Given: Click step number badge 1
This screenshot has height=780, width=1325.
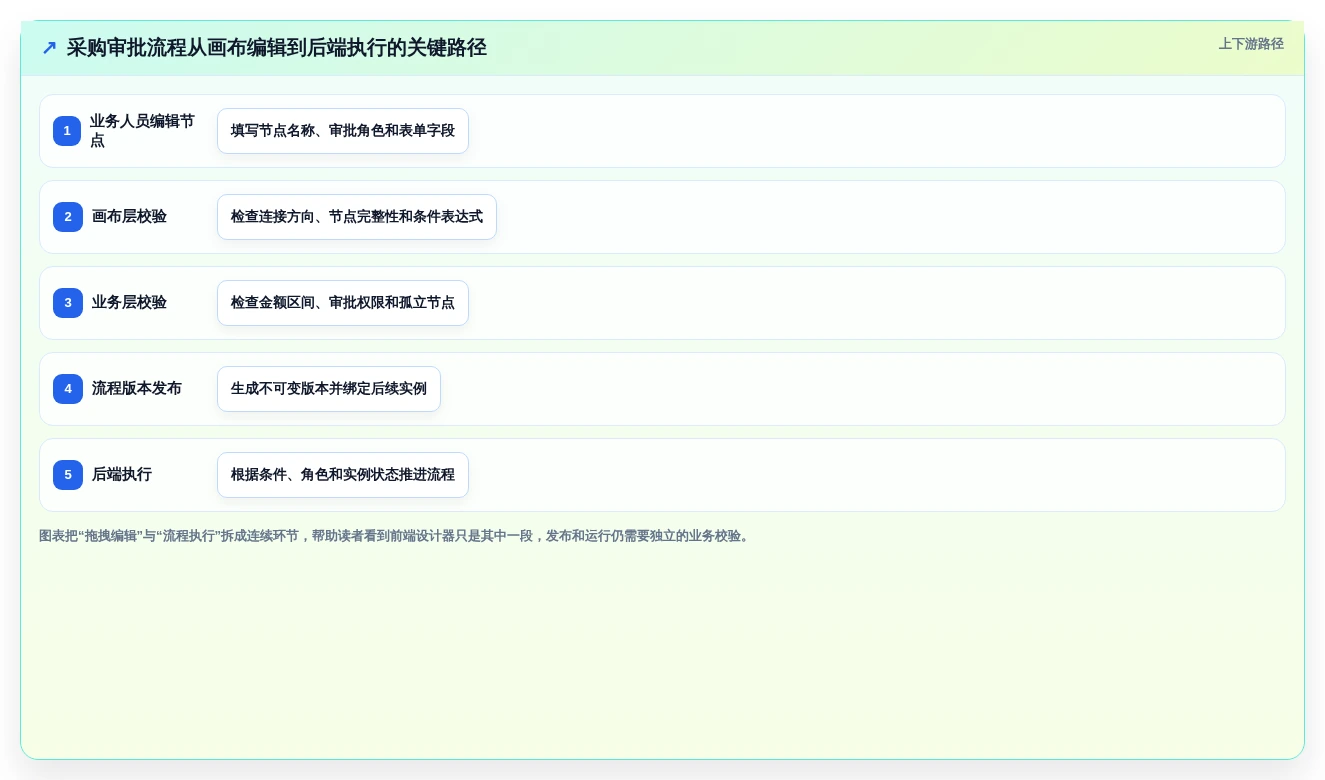Looking at the screenshot, I should pos(67,131).
